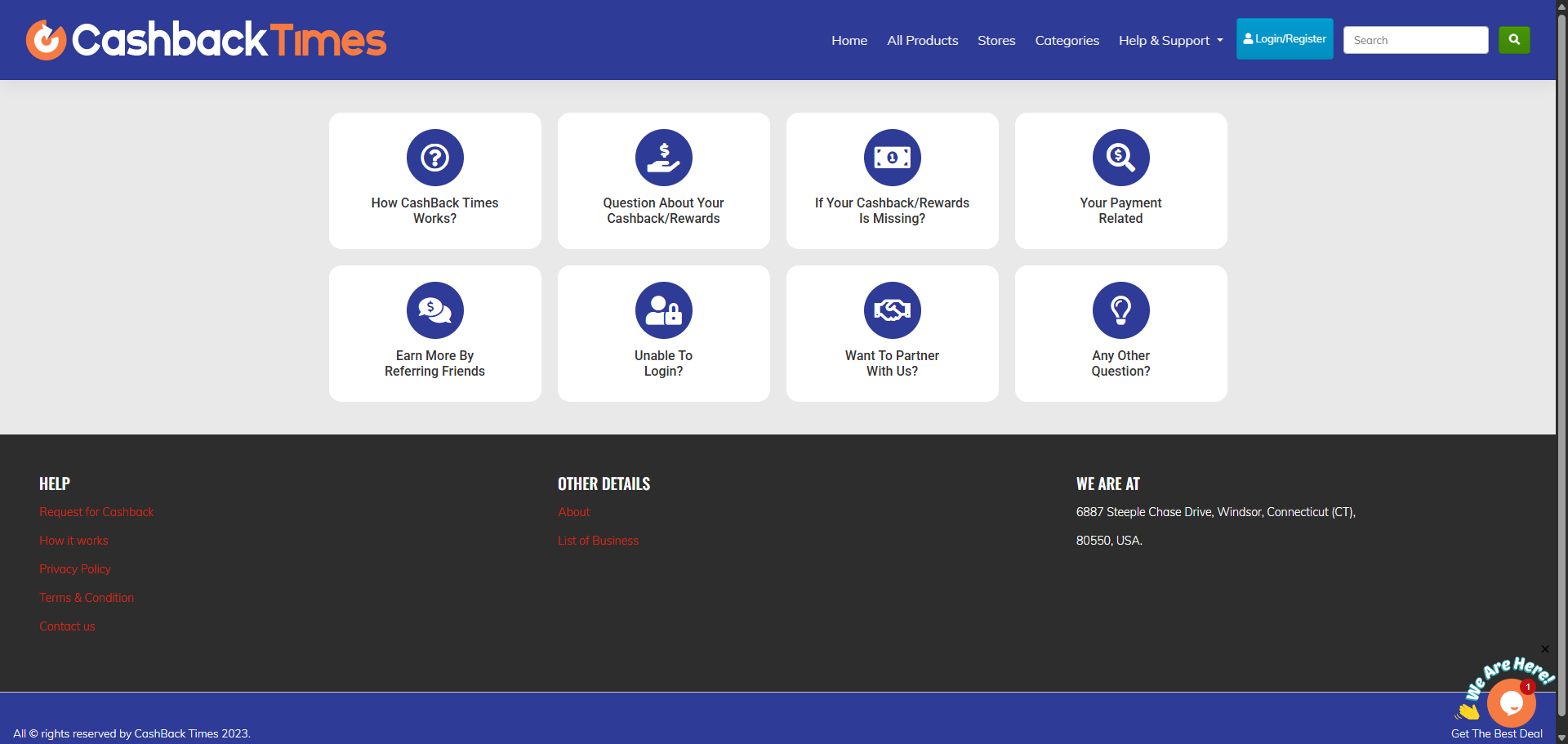Open the About footer link
1568x744 pixels.
pyautogui.click(x=574, y=512)
